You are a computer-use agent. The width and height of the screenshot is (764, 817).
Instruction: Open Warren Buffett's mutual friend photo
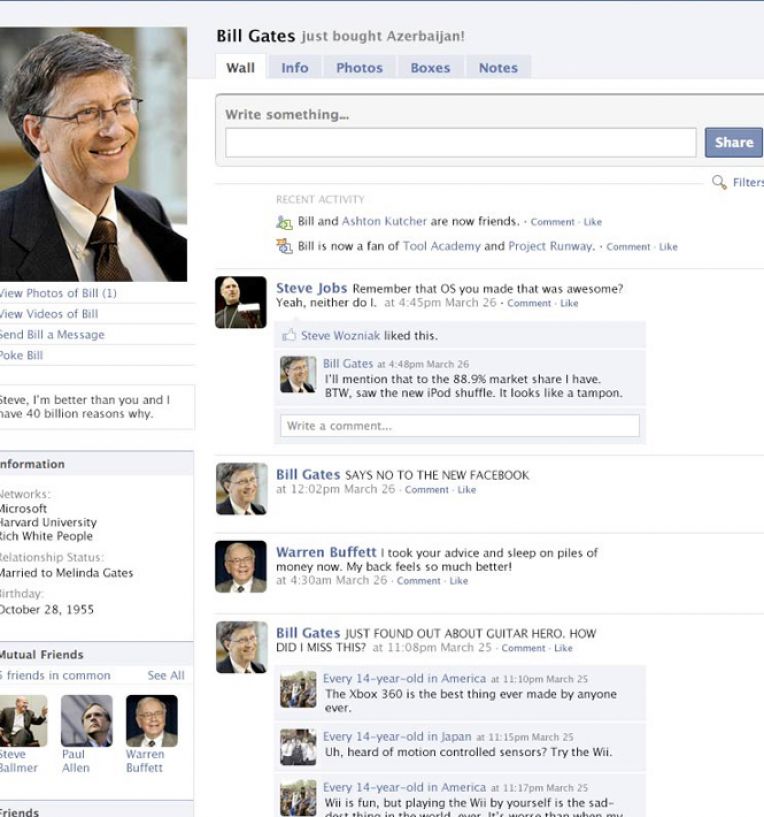tap(152, 721)
